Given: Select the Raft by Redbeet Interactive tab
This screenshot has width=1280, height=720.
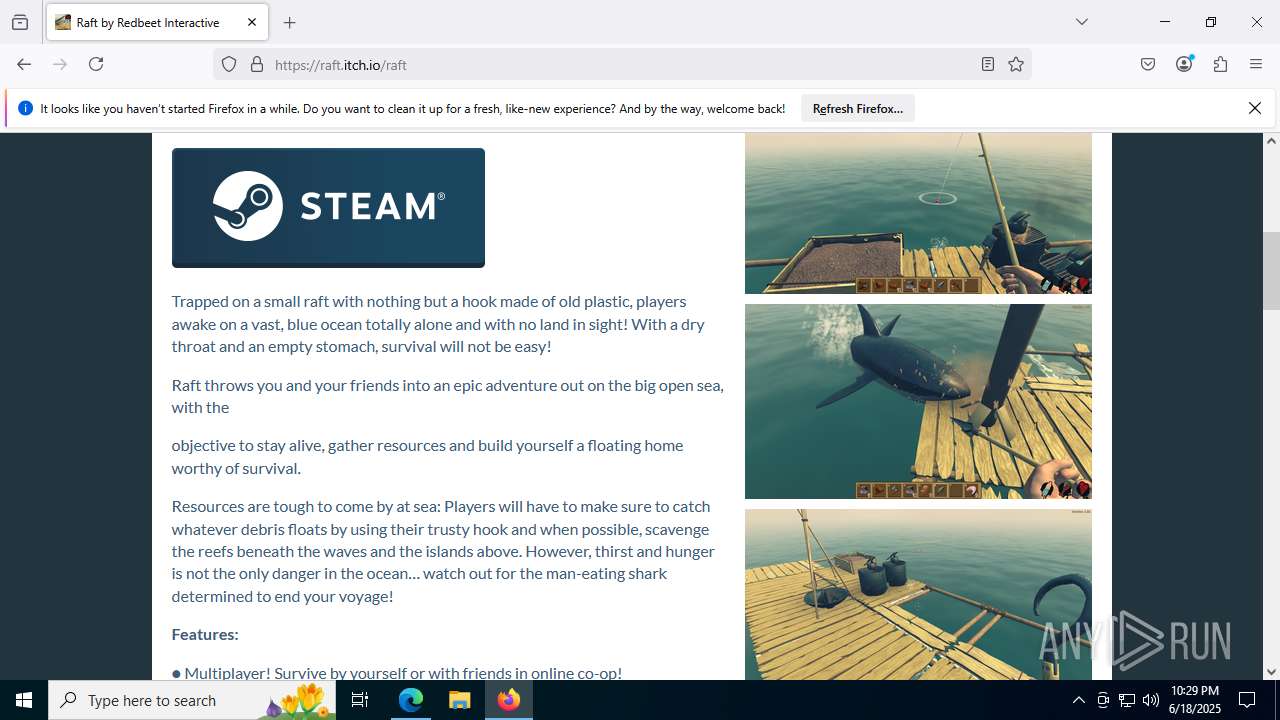Looking at the screenshot, I should point(156,22).
